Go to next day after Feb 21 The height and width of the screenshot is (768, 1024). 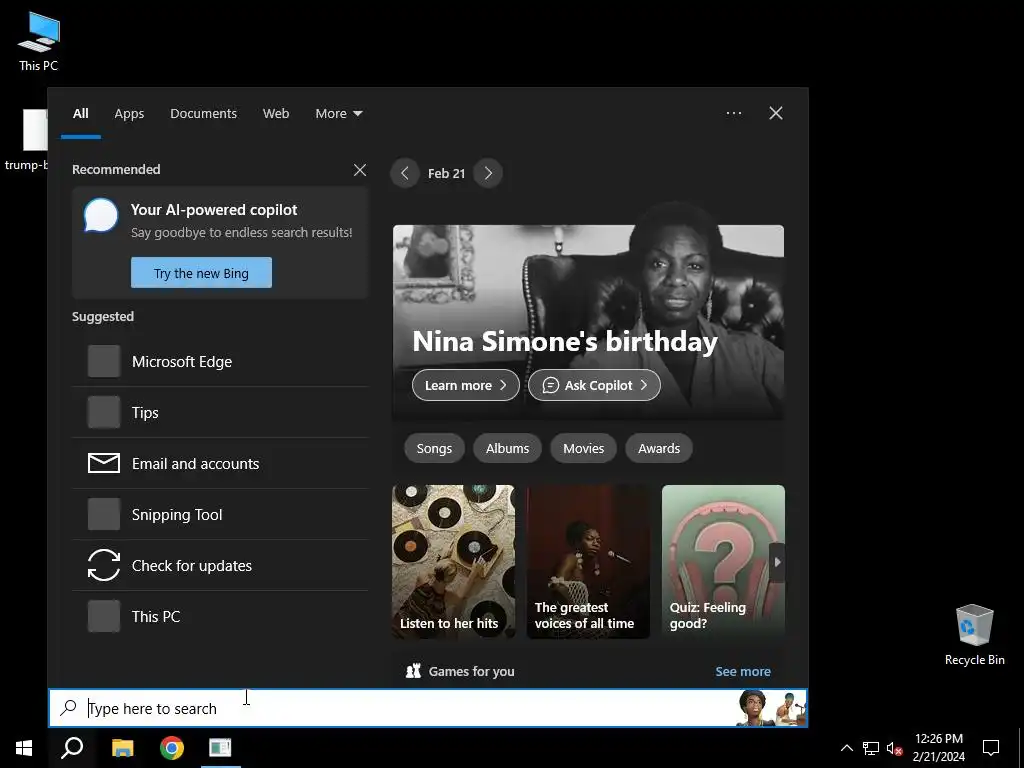[488, 173]
